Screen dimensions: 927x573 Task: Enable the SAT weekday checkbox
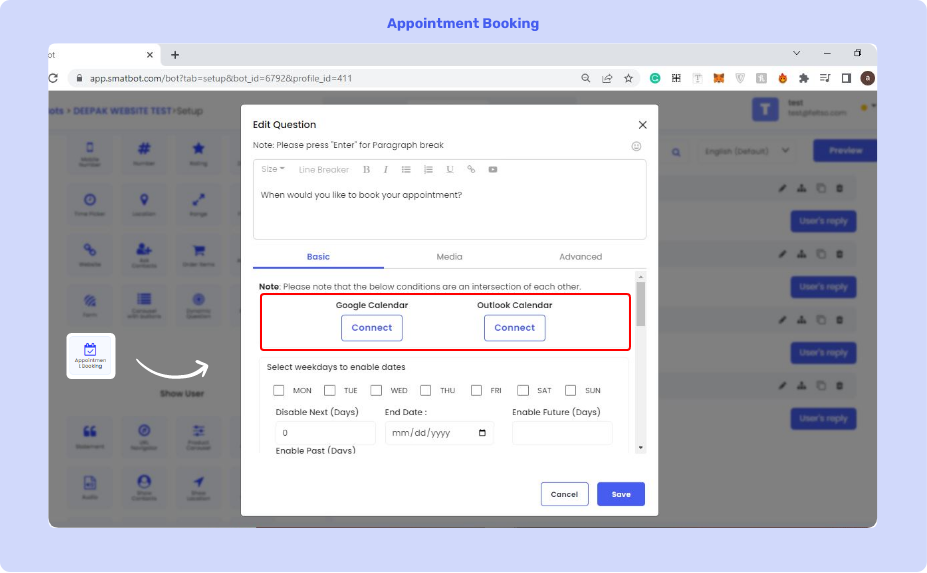pyautogui.click(x=523, y=390)
